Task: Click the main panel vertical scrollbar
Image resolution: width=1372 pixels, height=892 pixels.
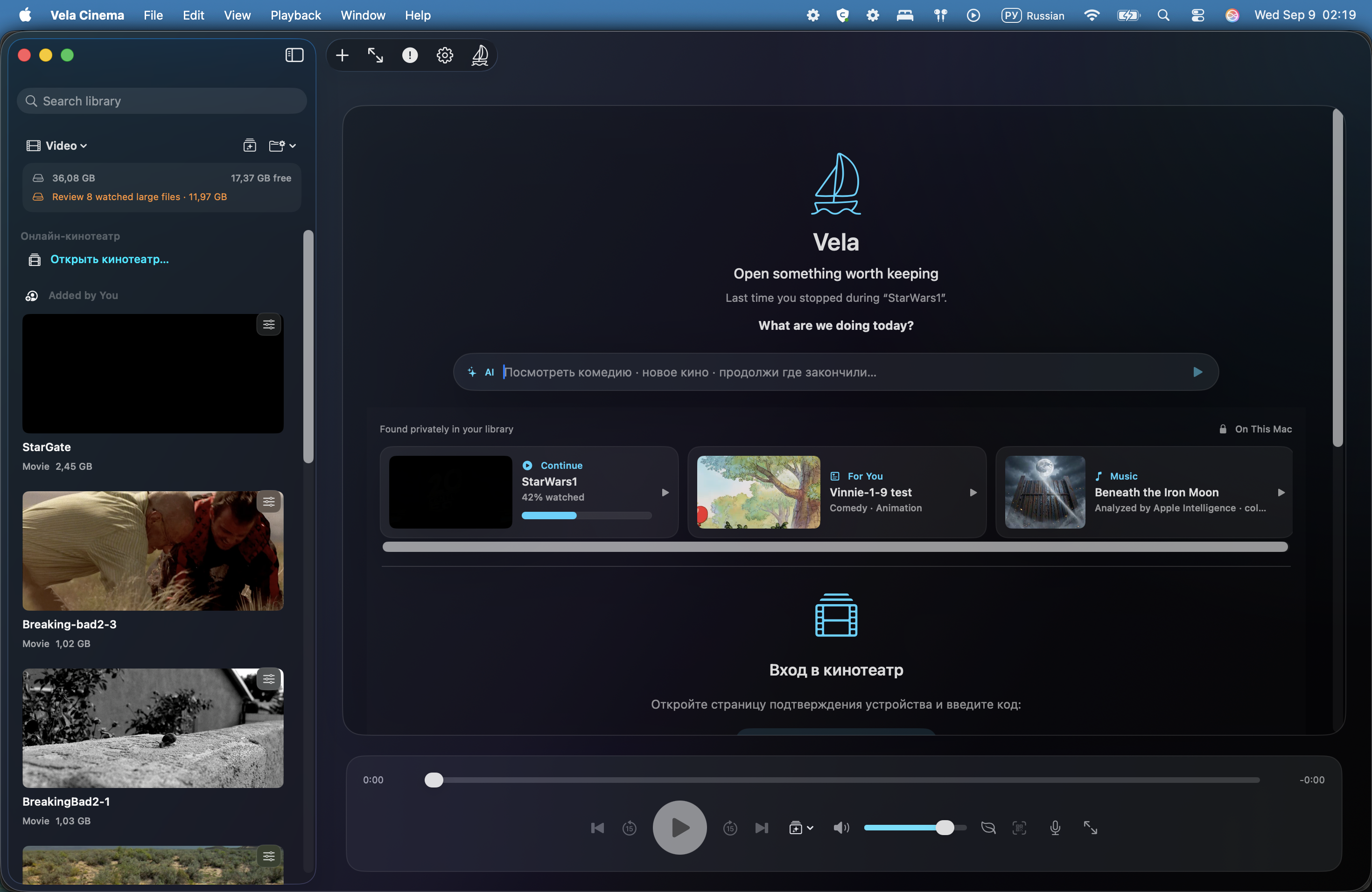Action: 1338,278
